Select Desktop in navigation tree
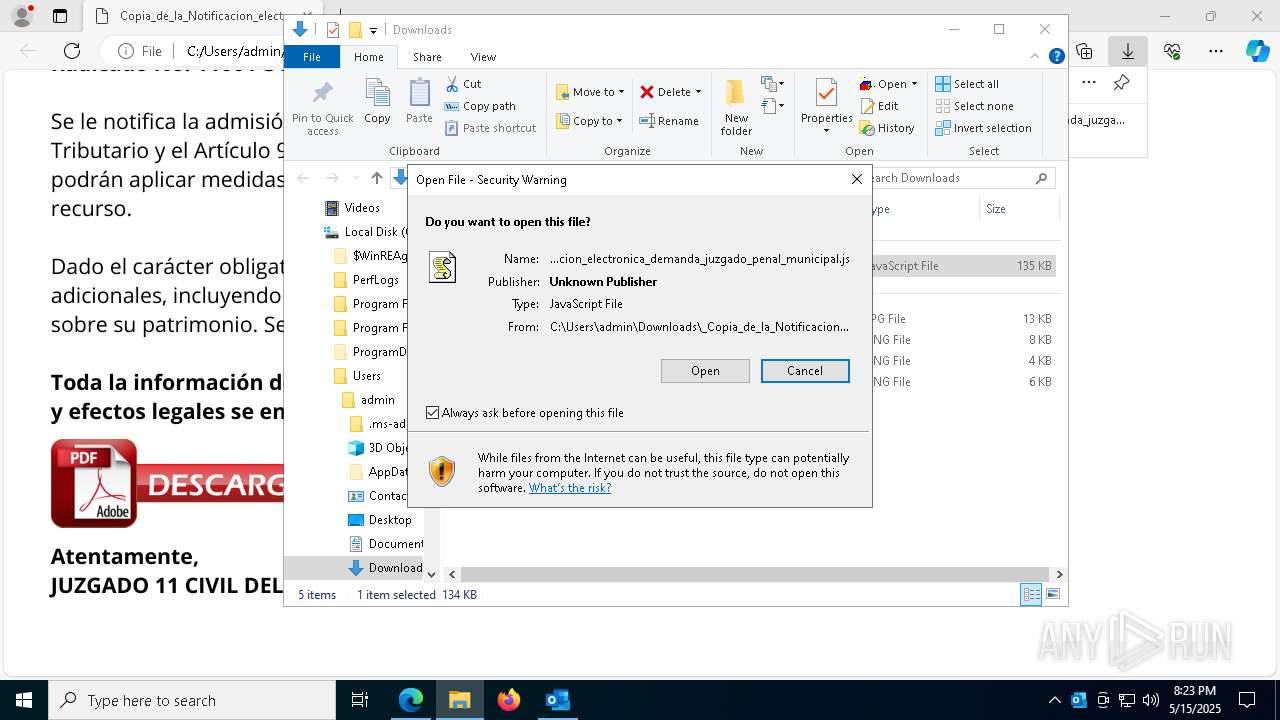 [379, 520]
